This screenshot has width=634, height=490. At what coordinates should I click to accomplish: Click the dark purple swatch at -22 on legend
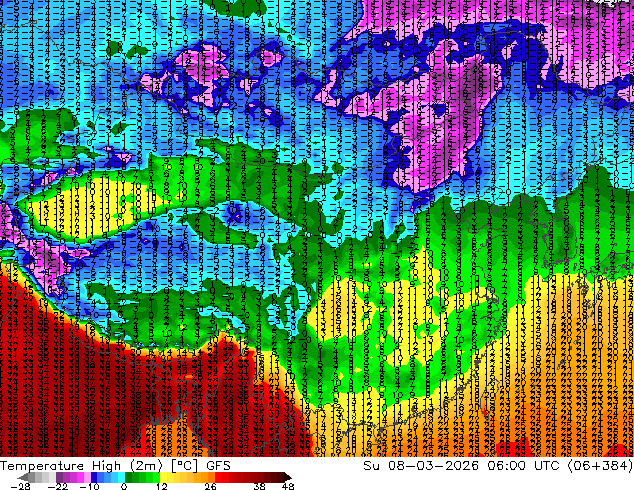[59, 477]
